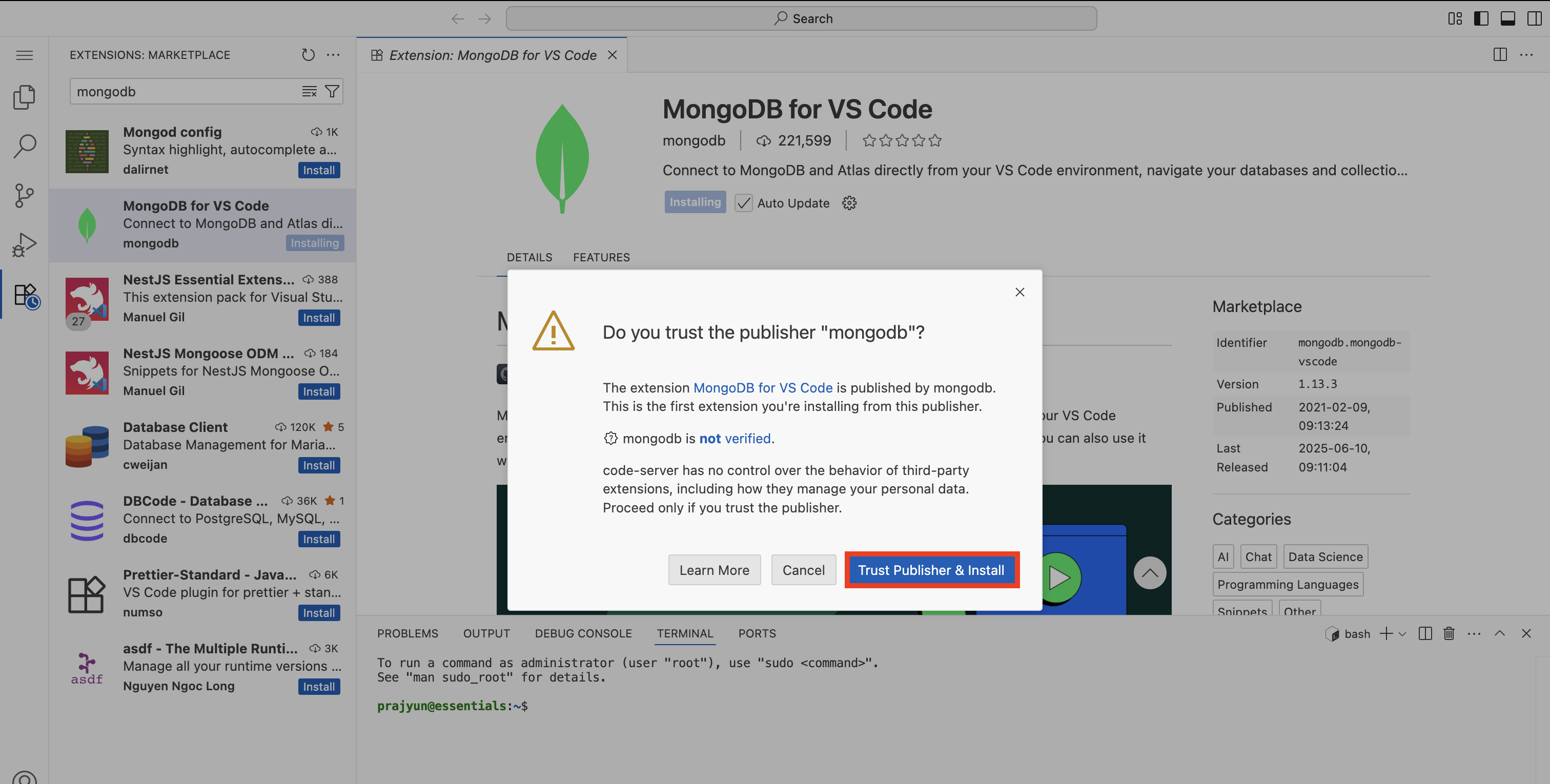The width and height of the screenshot is (1550, 784).
Task: Open the hamburger application menu
Action: coord(25,55)
